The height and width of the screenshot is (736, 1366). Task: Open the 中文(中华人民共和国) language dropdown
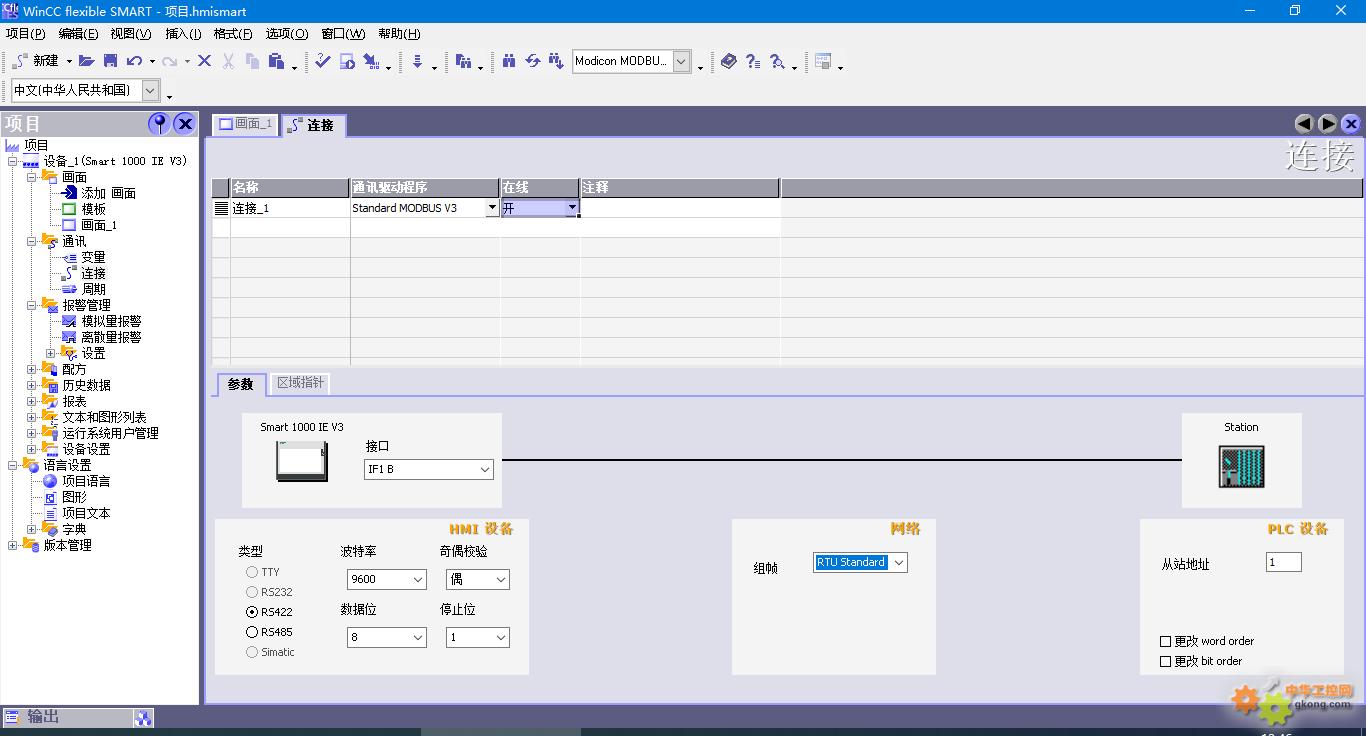(x=150, y=90)
